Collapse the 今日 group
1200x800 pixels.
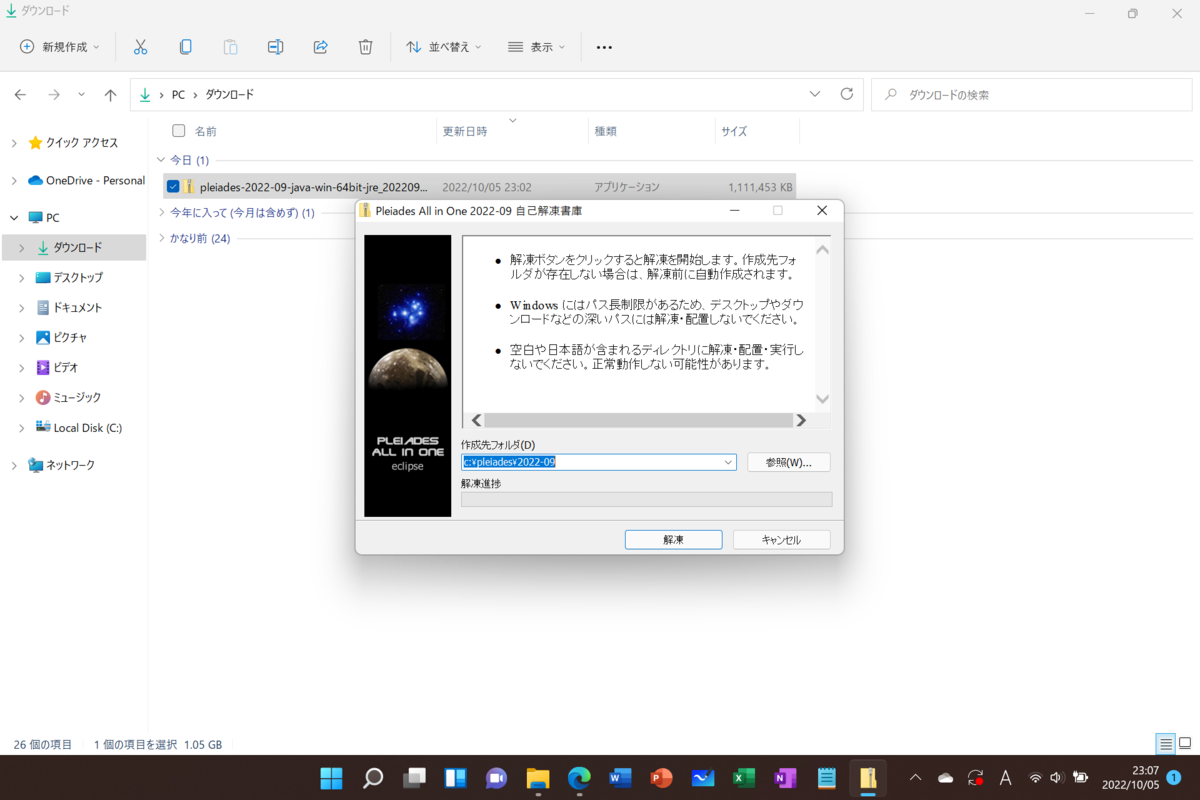[x=162, y=160]
